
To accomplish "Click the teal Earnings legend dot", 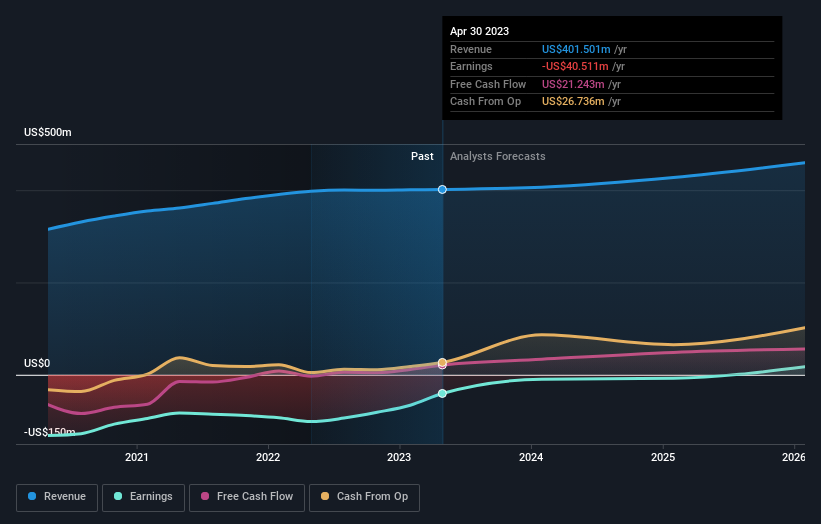I will tap(118, 496).
